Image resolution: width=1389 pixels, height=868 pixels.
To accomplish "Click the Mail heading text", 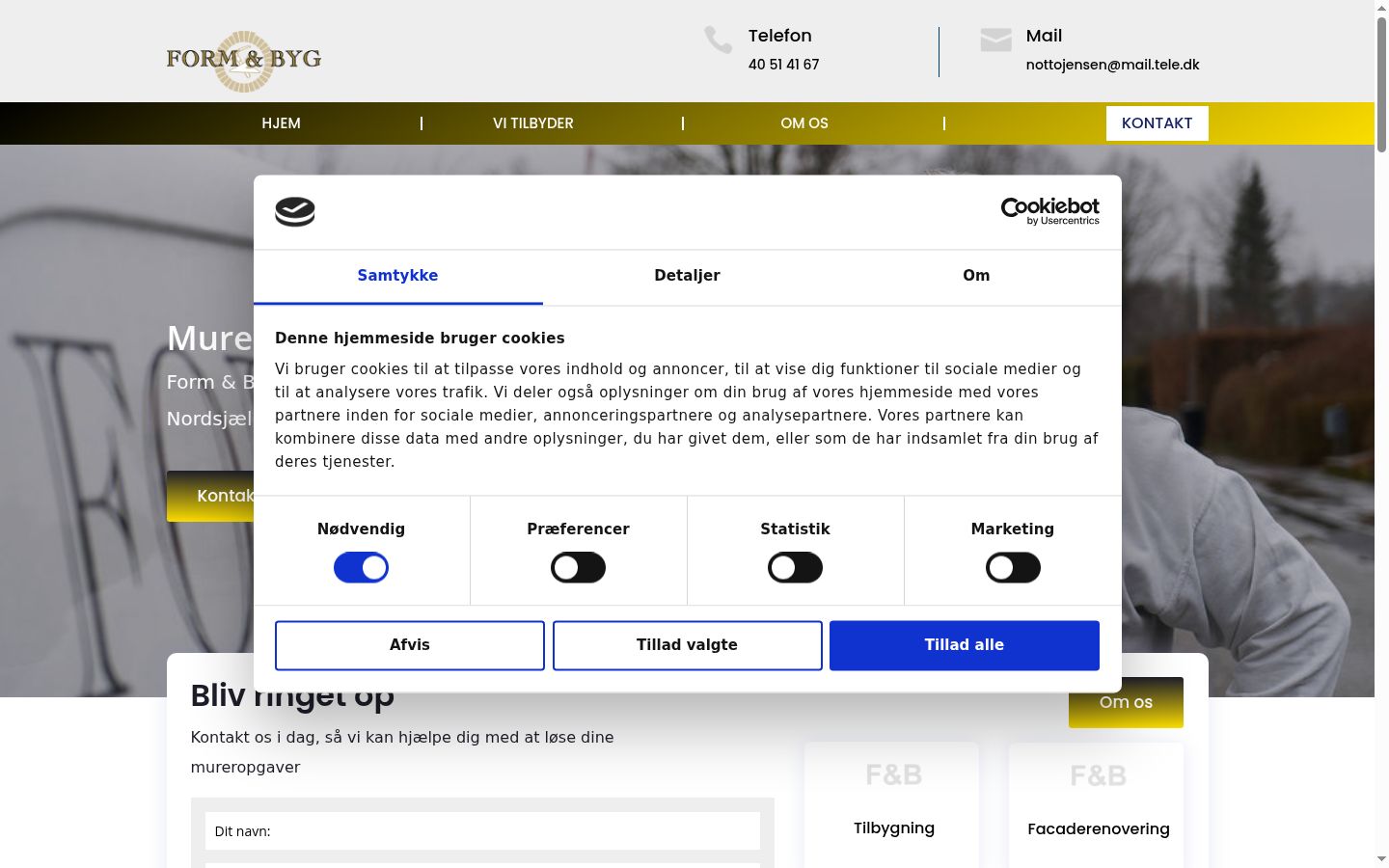I will (x=1045, y=36).
